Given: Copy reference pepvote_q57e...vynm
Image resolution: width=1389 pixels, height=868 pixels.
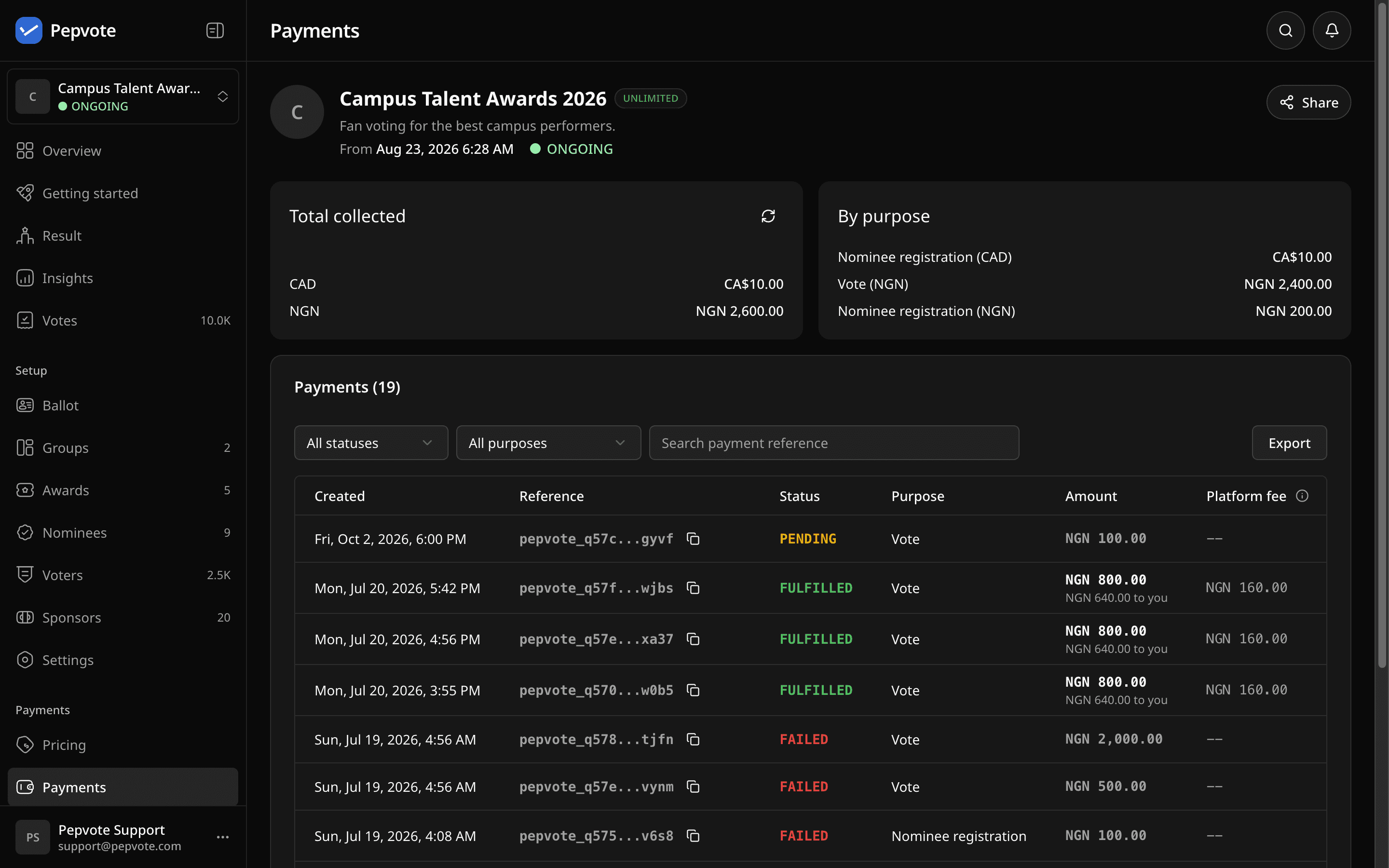Looking at the screenshot, I should tap(694, 787).
